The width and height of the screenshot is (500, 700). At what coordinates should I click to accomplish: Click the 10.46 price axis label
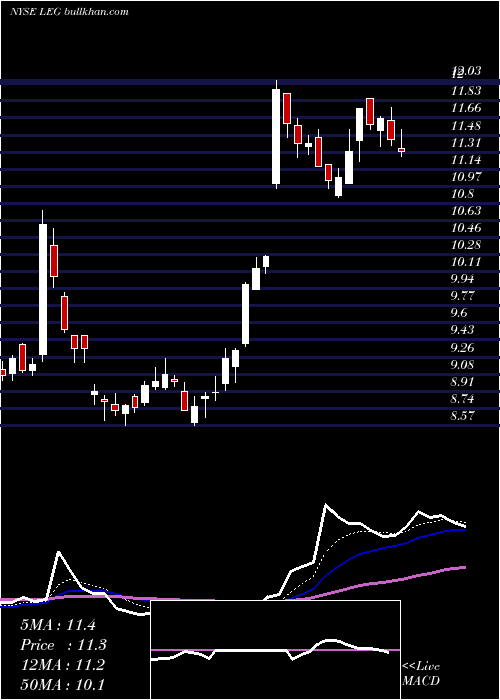pos(466,228)
